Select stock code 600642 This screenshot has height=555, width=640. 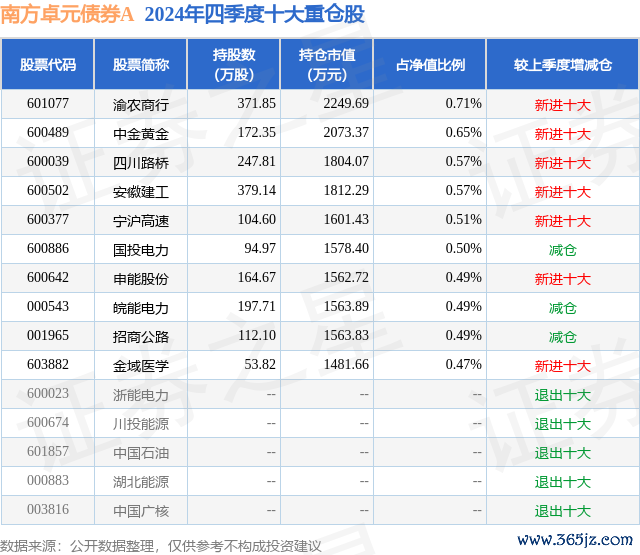(x=48, y=278)
